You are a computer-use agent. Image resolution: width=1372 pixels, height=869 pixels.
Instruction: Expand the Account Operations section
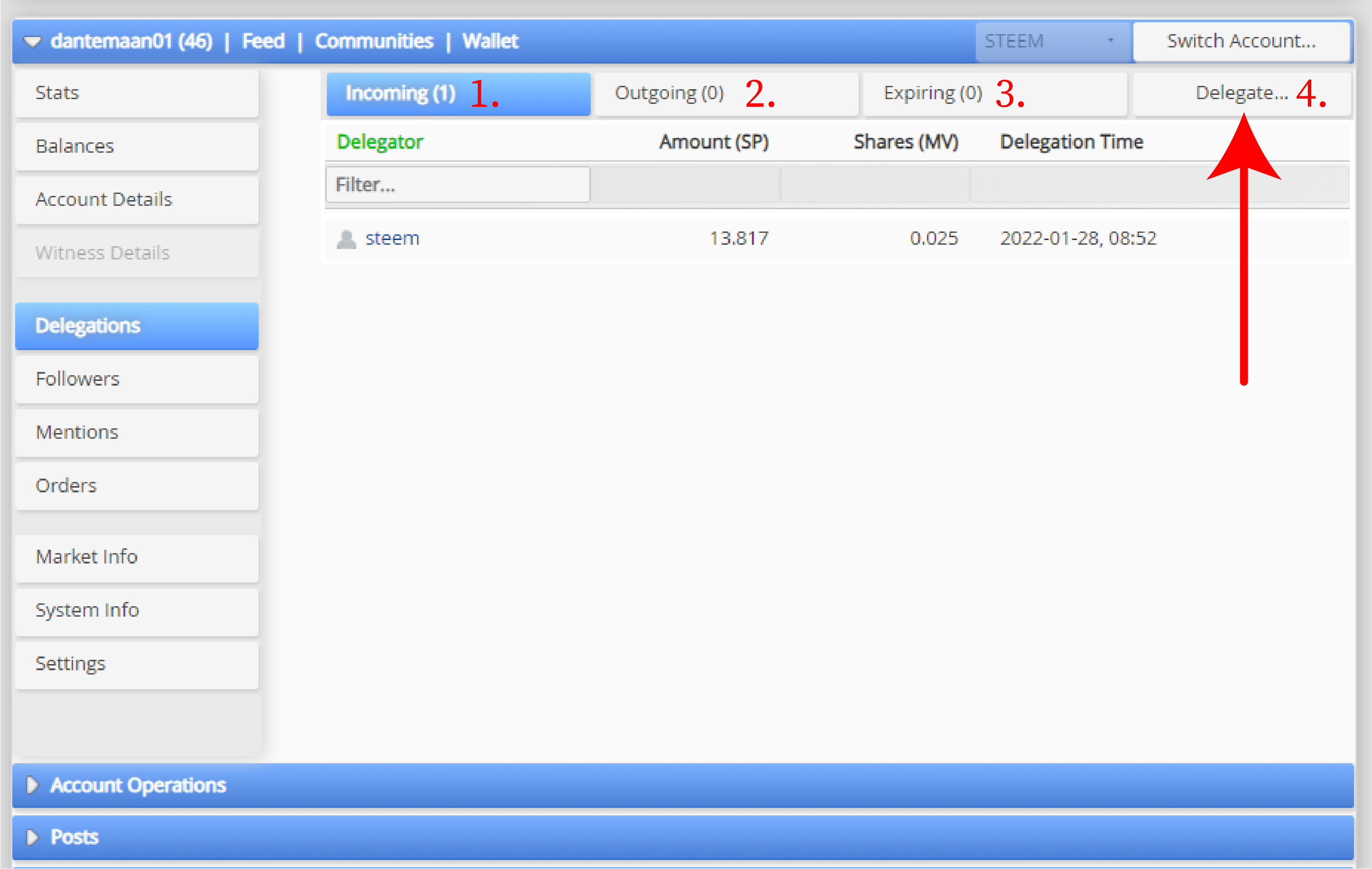[x=683, y=786]
